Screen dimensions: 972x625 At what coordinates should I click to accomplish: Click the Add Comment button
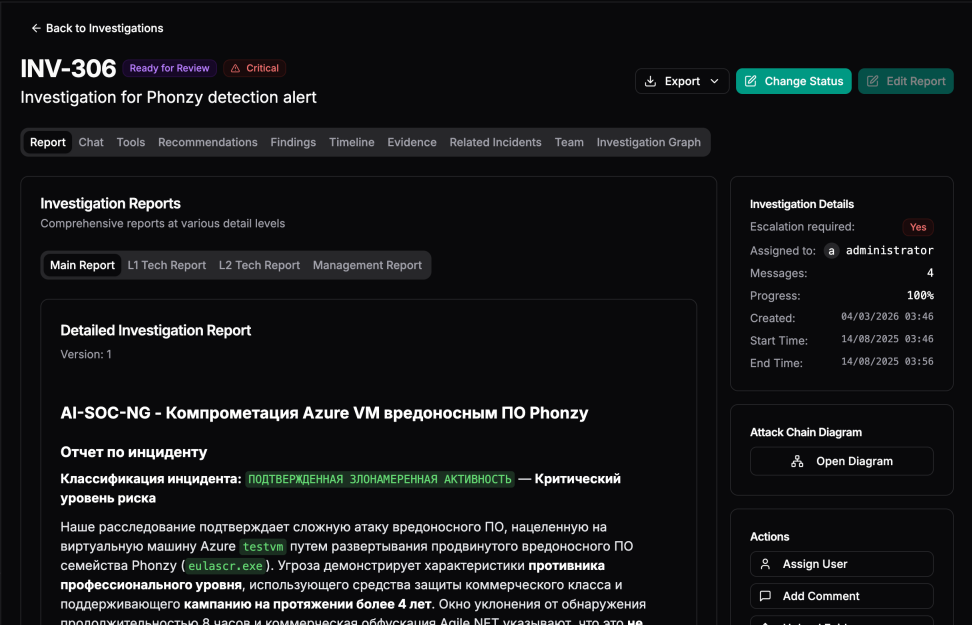(842, 596)
